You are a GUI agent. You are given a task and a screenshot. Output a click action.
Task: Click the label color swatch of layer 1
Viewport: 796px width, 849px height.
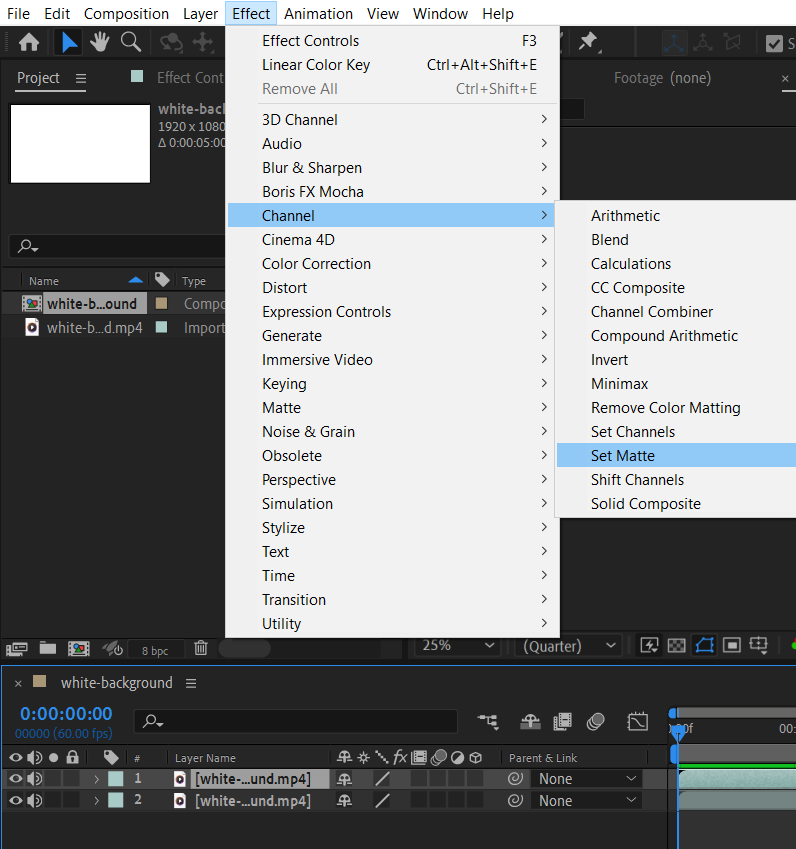pyautogui.click(x=116, y=779)
